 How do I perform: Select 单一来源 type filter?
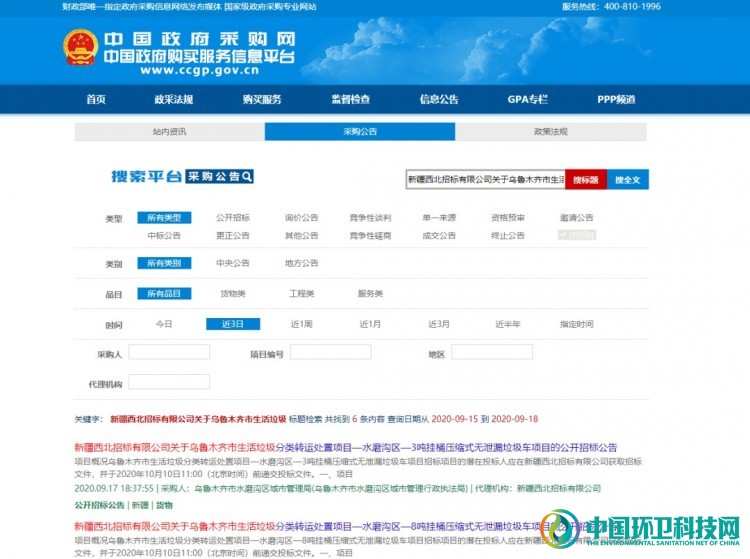pos(439,218)
